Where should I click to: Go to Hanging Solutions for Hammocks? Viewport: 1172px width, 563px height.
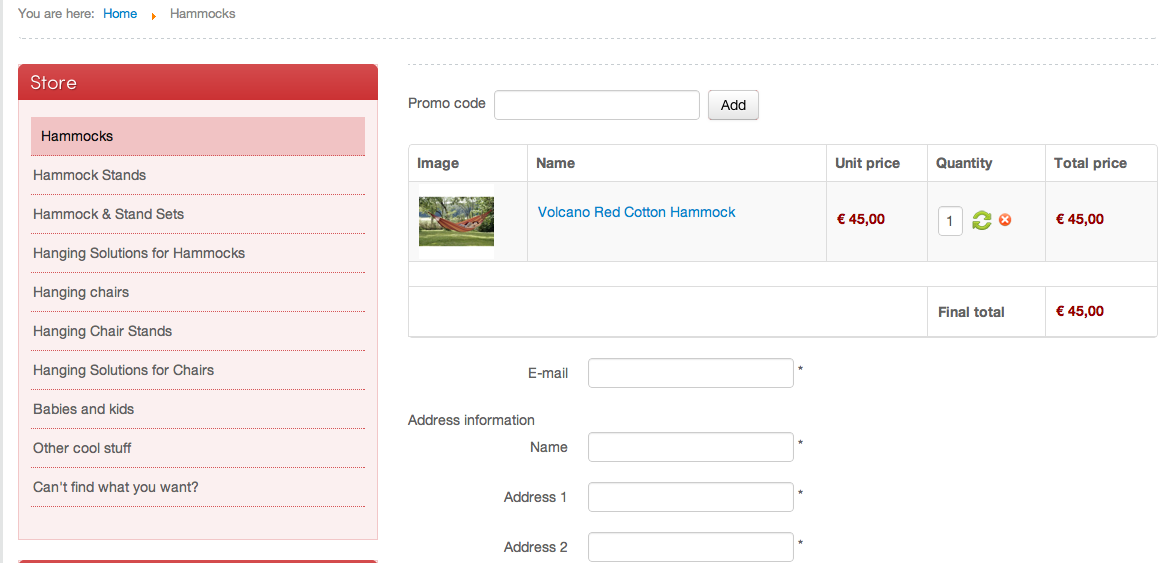click(198, 253)
